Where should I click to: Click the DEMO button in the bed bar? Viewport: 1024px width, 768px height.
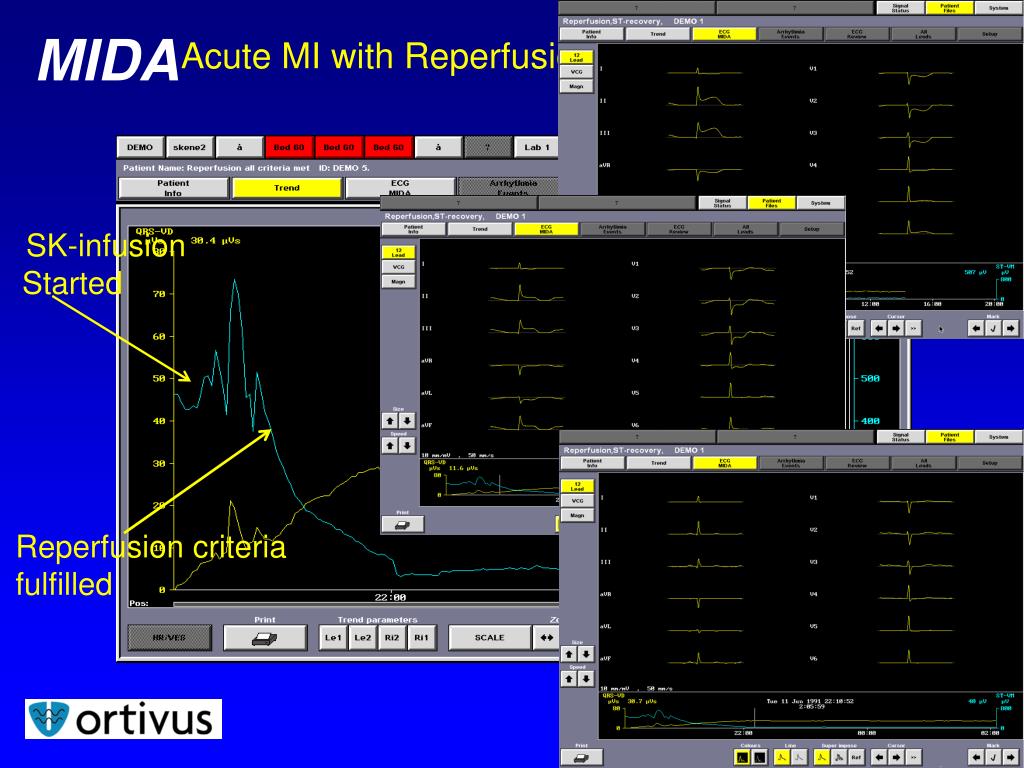[140, 147]
